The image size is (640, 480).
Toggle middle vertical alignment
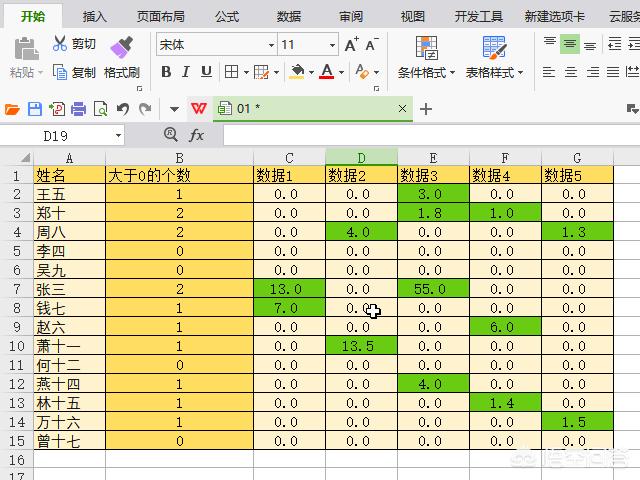click(x=570, y=43)
